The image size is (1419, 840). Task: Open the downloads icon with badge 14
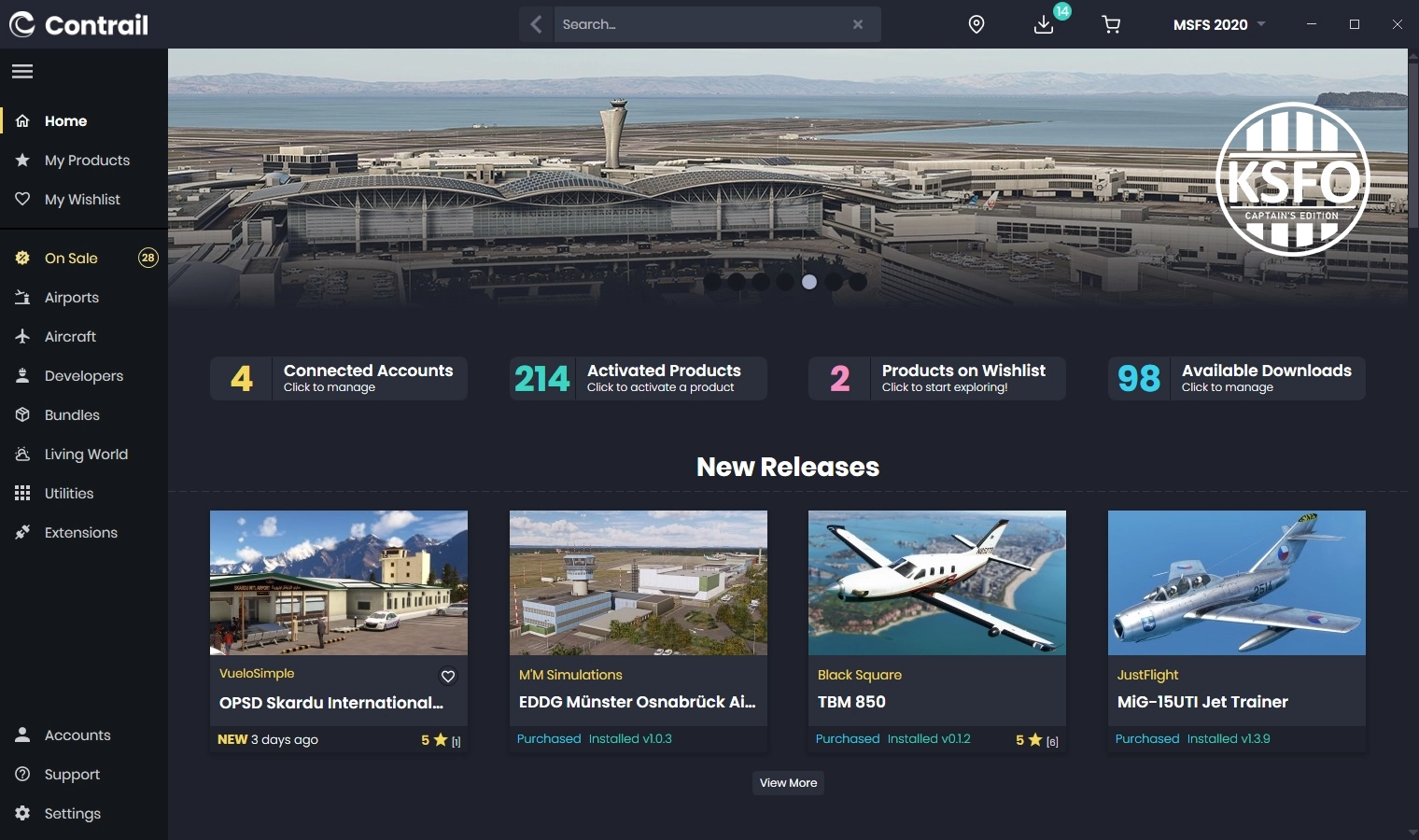1044,24
